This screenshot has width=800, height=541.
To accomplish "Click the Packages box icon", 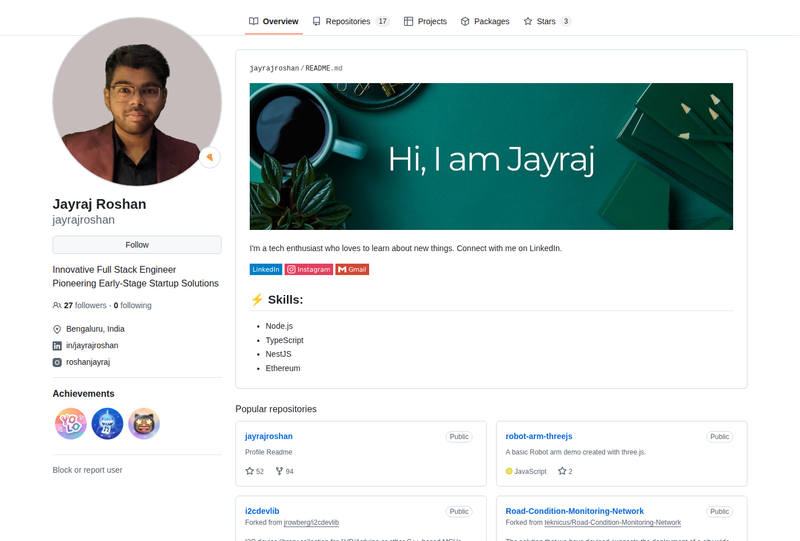I will click(x=465, y=21).
